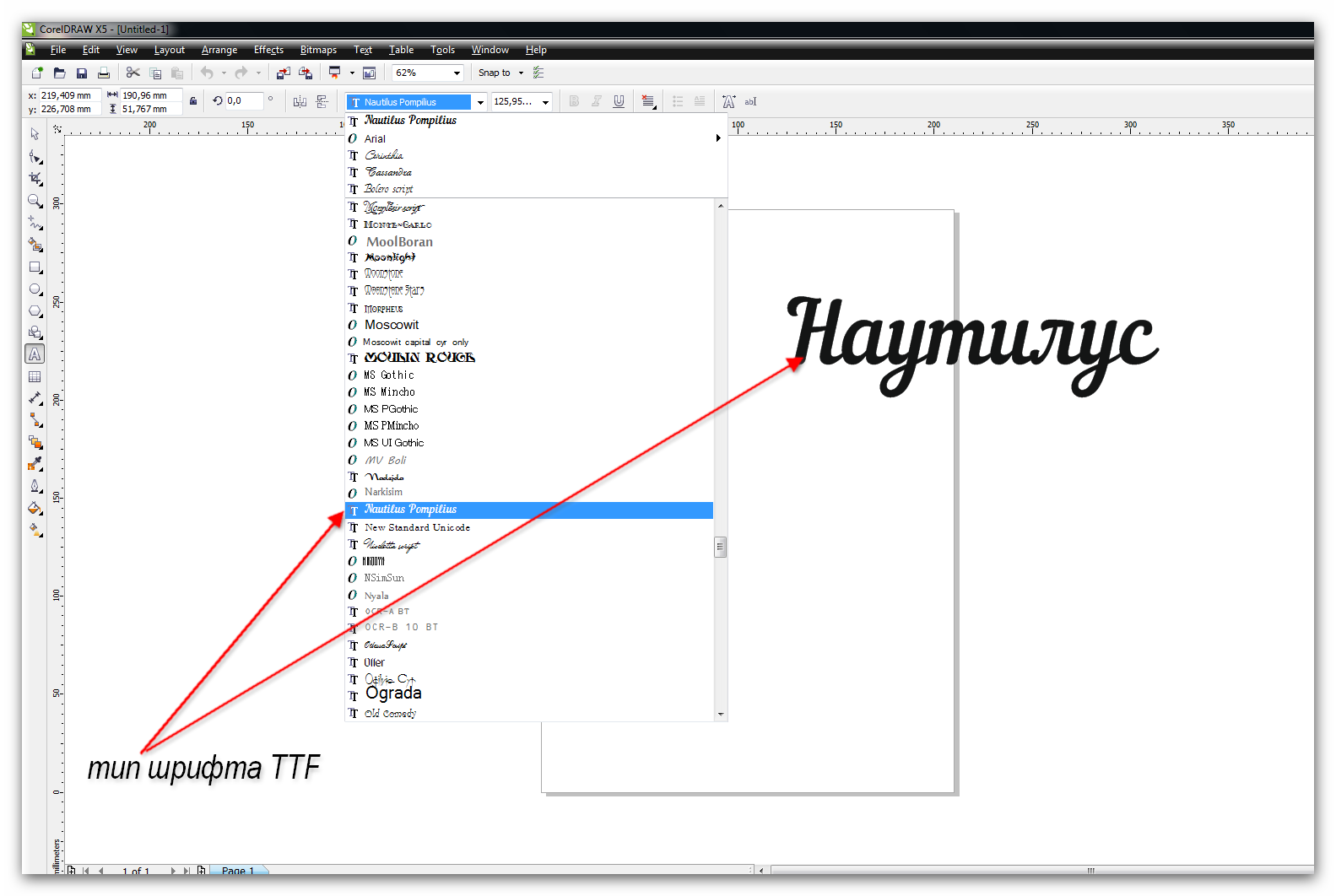The height and width of the screenshot is (896, 1336).
Task: Select the Freehand tool
Action: [x=35, y=223]
